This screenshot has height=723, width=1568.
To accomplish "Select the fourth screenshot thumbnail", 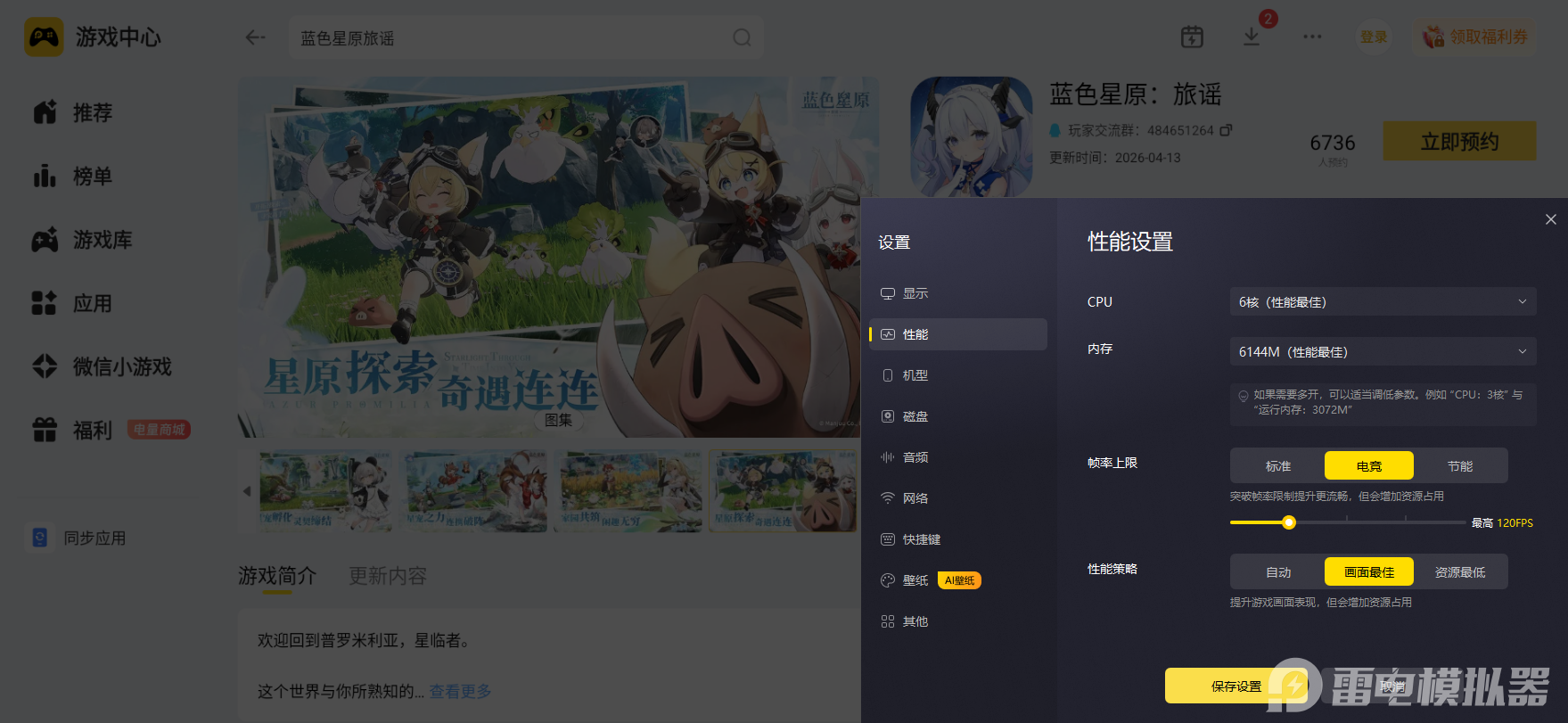I will tap(783, 491).
